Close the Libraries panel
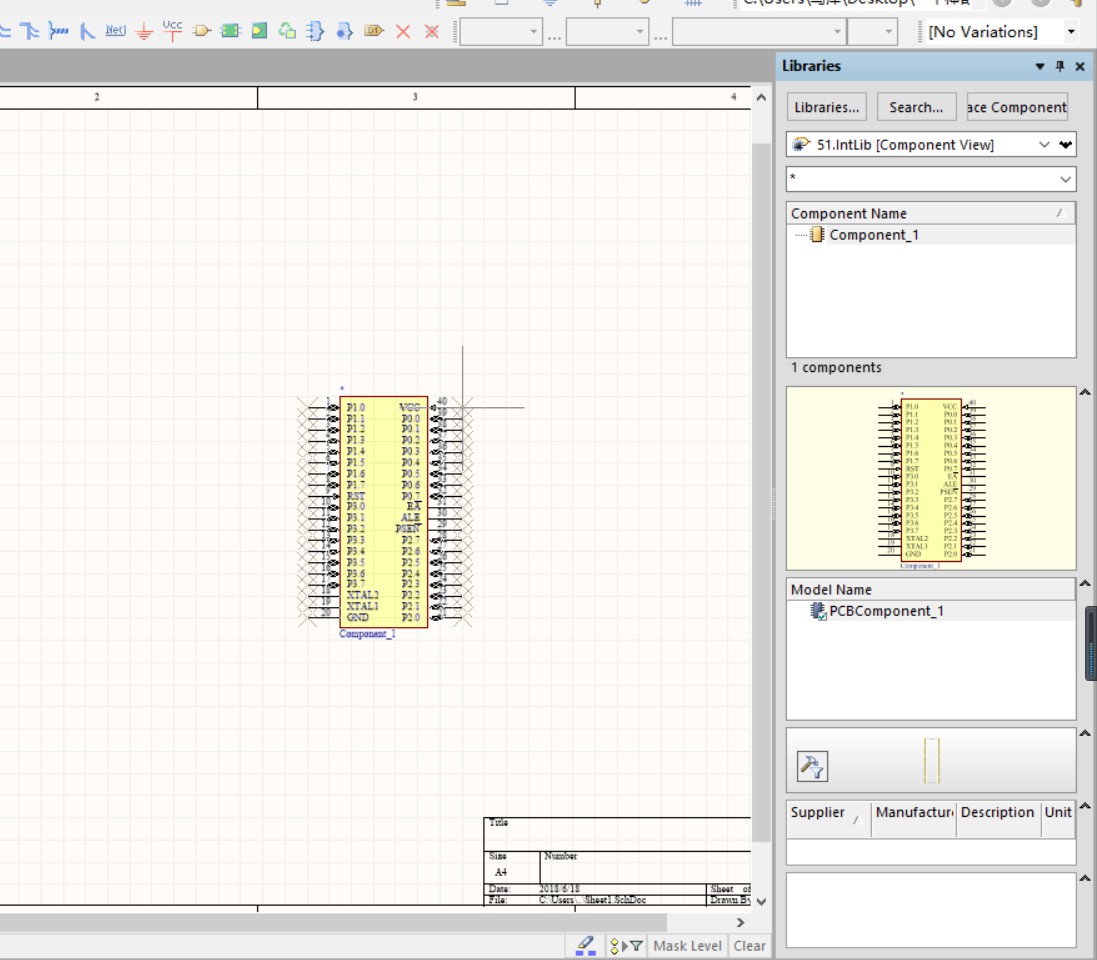 [1080, 66]
